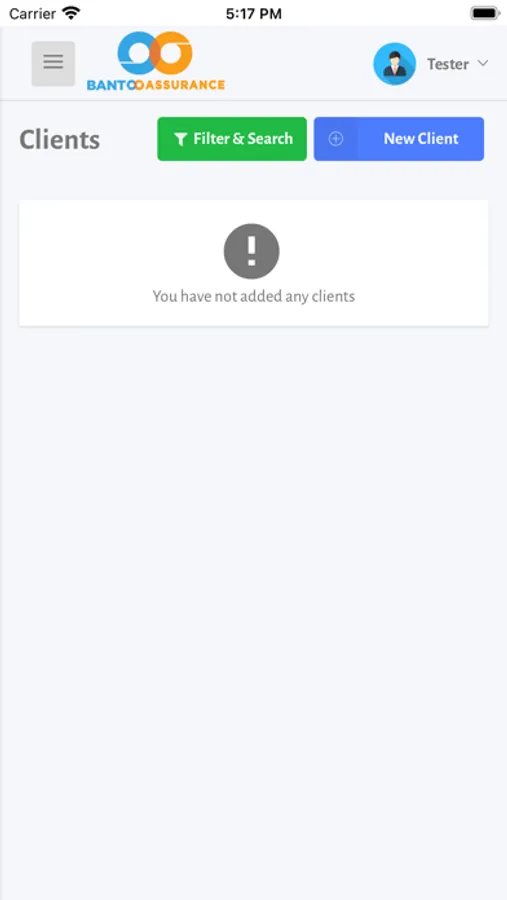This screenshot has height=900, width=507.
Task: Click the plus circle icon on New Client
Action: (x=336, y=139)
